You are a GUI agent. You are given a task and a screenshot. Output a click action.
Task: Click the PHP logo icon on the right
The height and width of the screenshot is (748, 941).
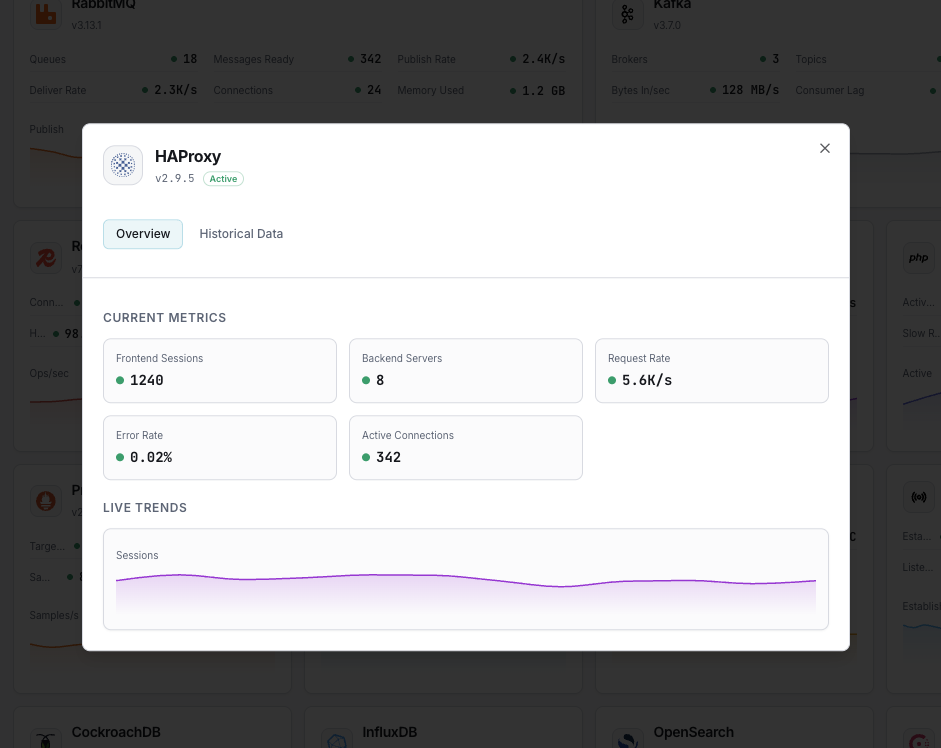917,258
